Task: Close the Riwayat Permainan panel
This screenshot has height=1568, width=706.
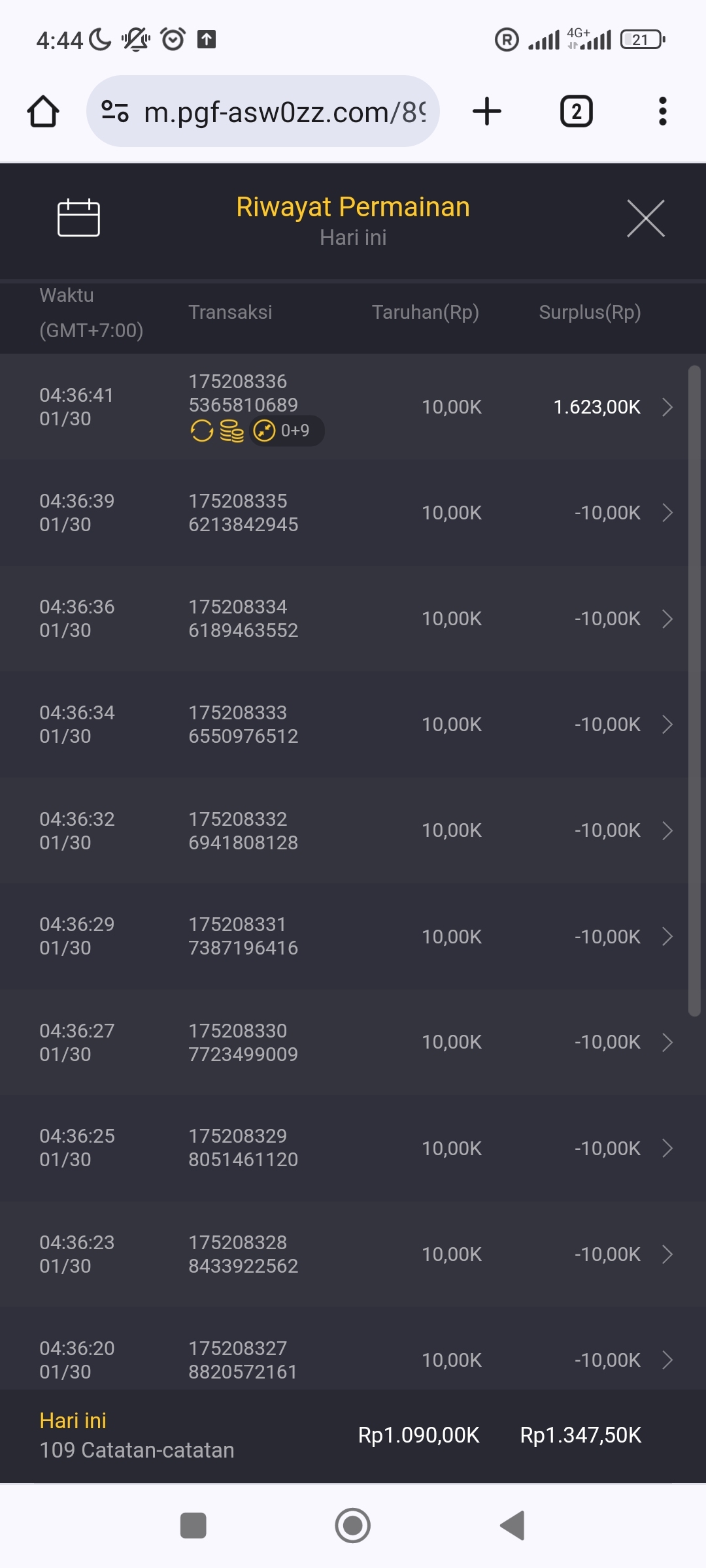Action: pyautogui.click(x=645, y=218)
